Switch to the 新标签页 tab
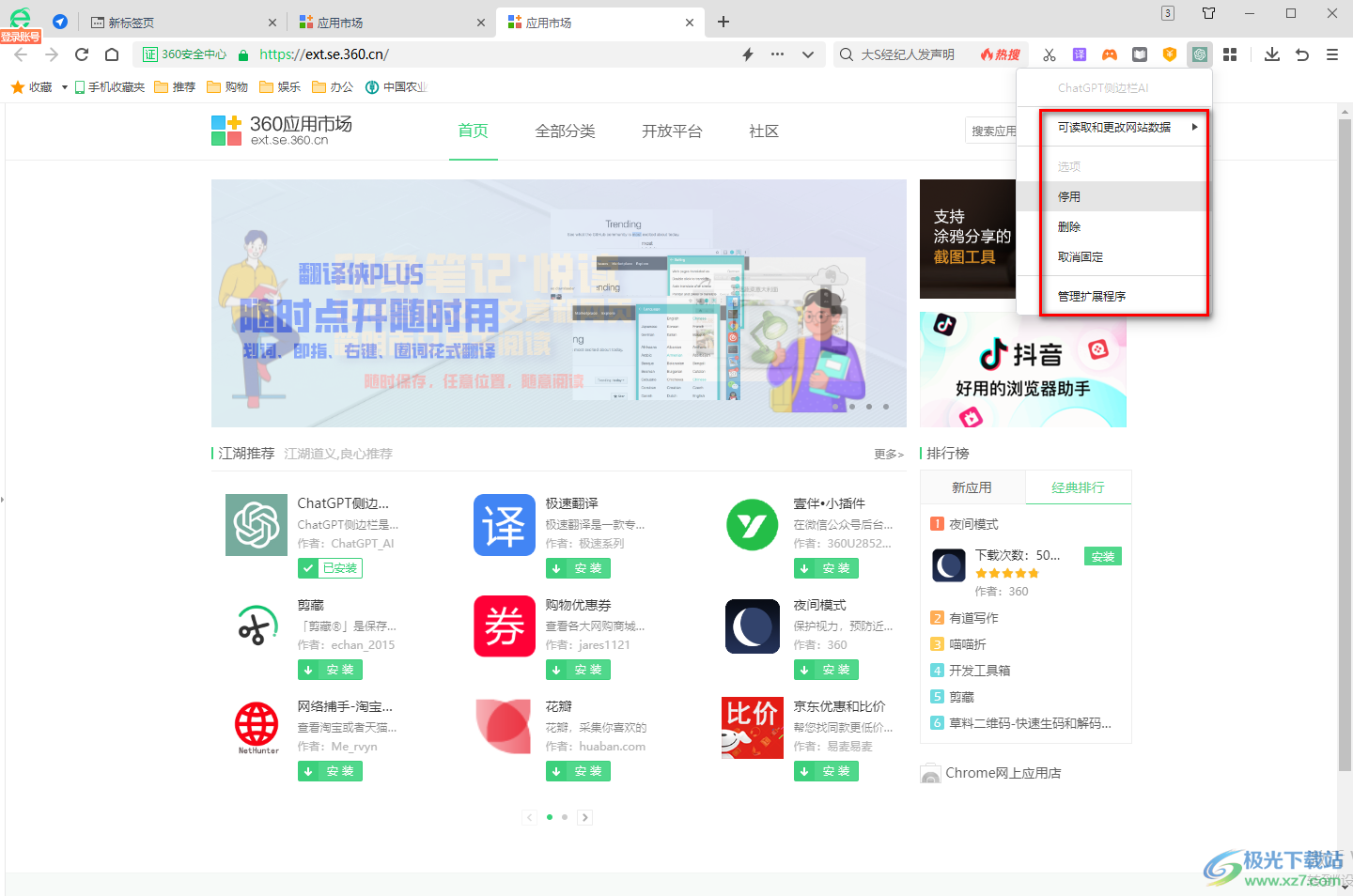Viewport: 1353px width, 896px height. (183, 23)
